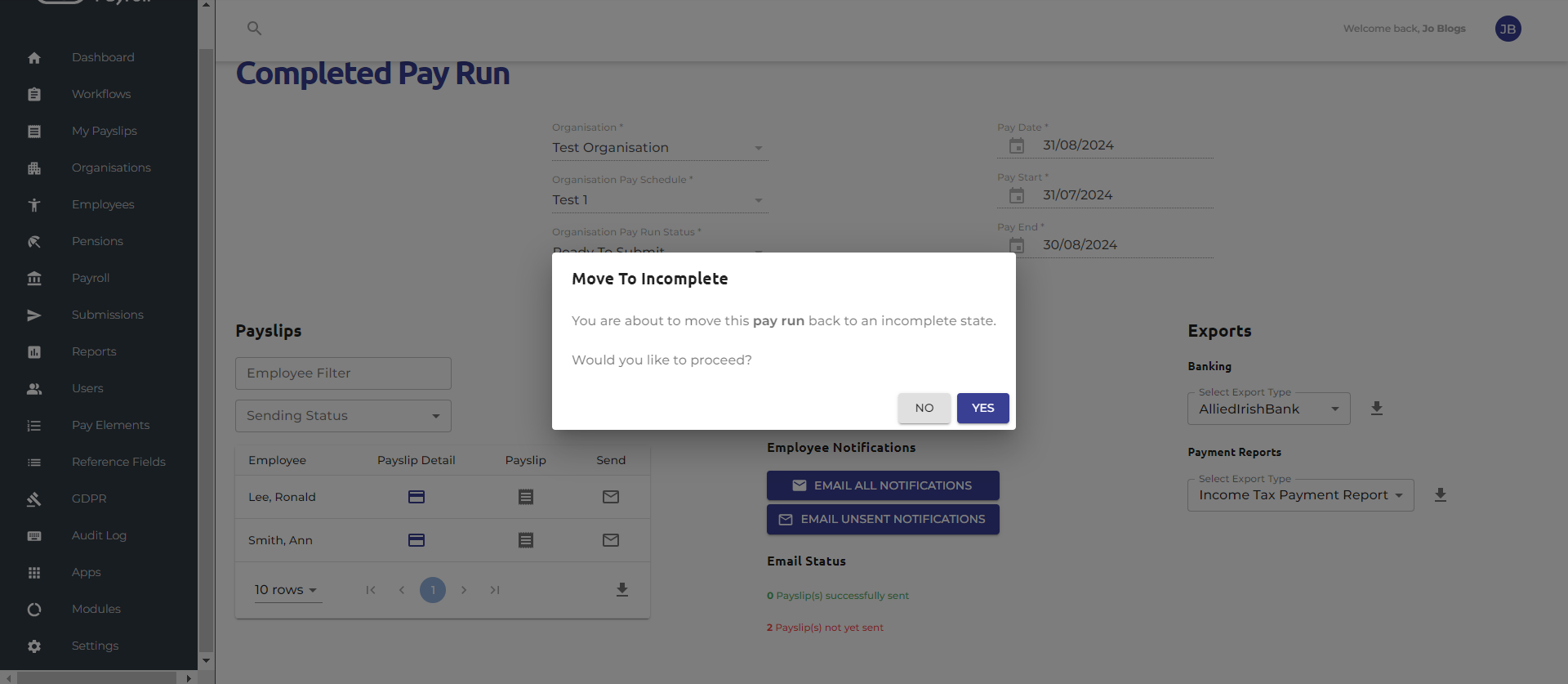
Task: Click EMAIL ALL NOTIFICATIONS button
Action: pos(883,485)
